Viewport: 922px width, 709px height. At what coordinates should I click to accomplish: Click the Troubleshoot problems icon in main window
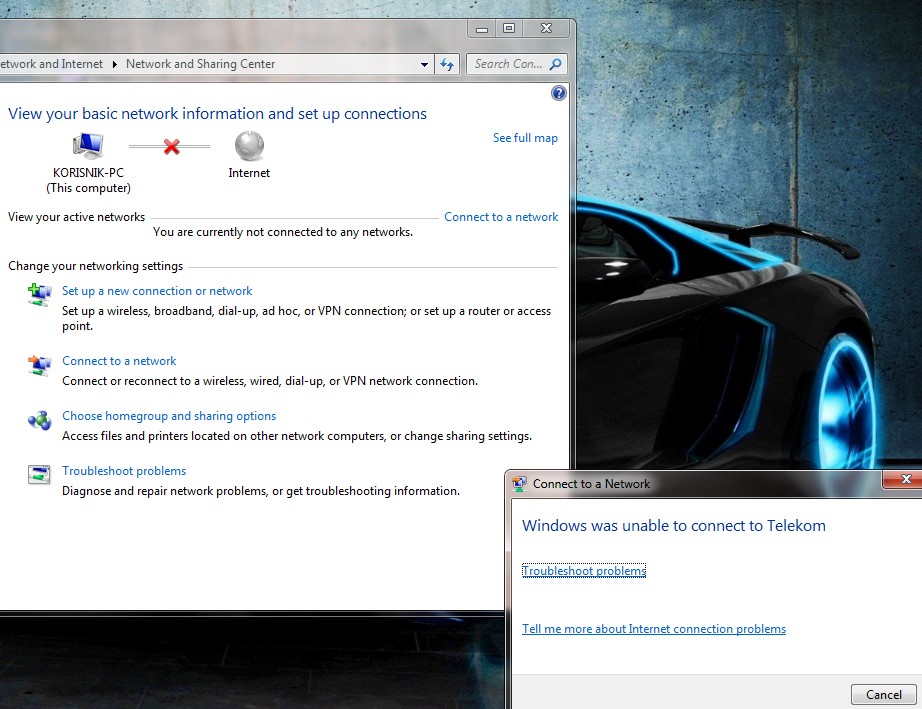coord(39,475)
